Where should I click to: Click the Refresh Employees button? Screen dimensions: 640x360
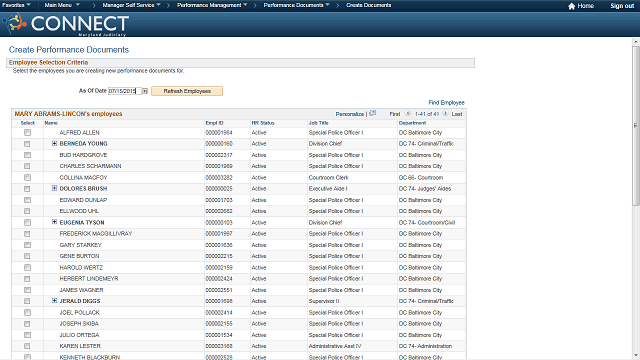coord(187,91)
